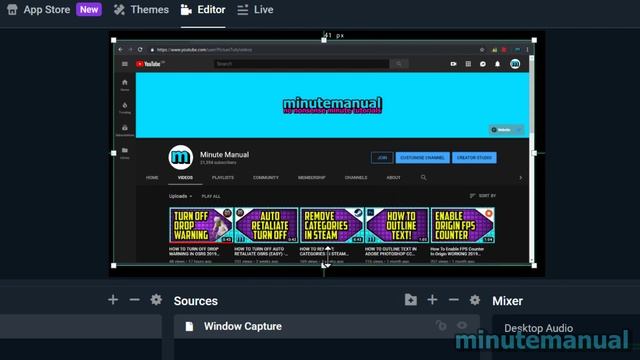Open the YouTube hamburger menu in preview

125,64
